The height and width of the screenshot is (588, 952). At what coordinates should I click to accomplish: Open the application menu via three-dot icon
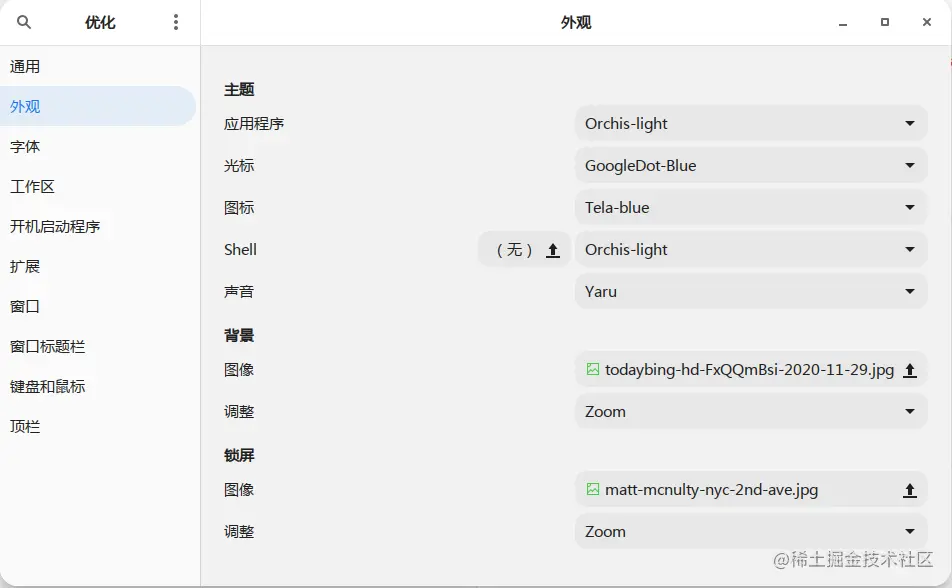click(x=176, y=22)
